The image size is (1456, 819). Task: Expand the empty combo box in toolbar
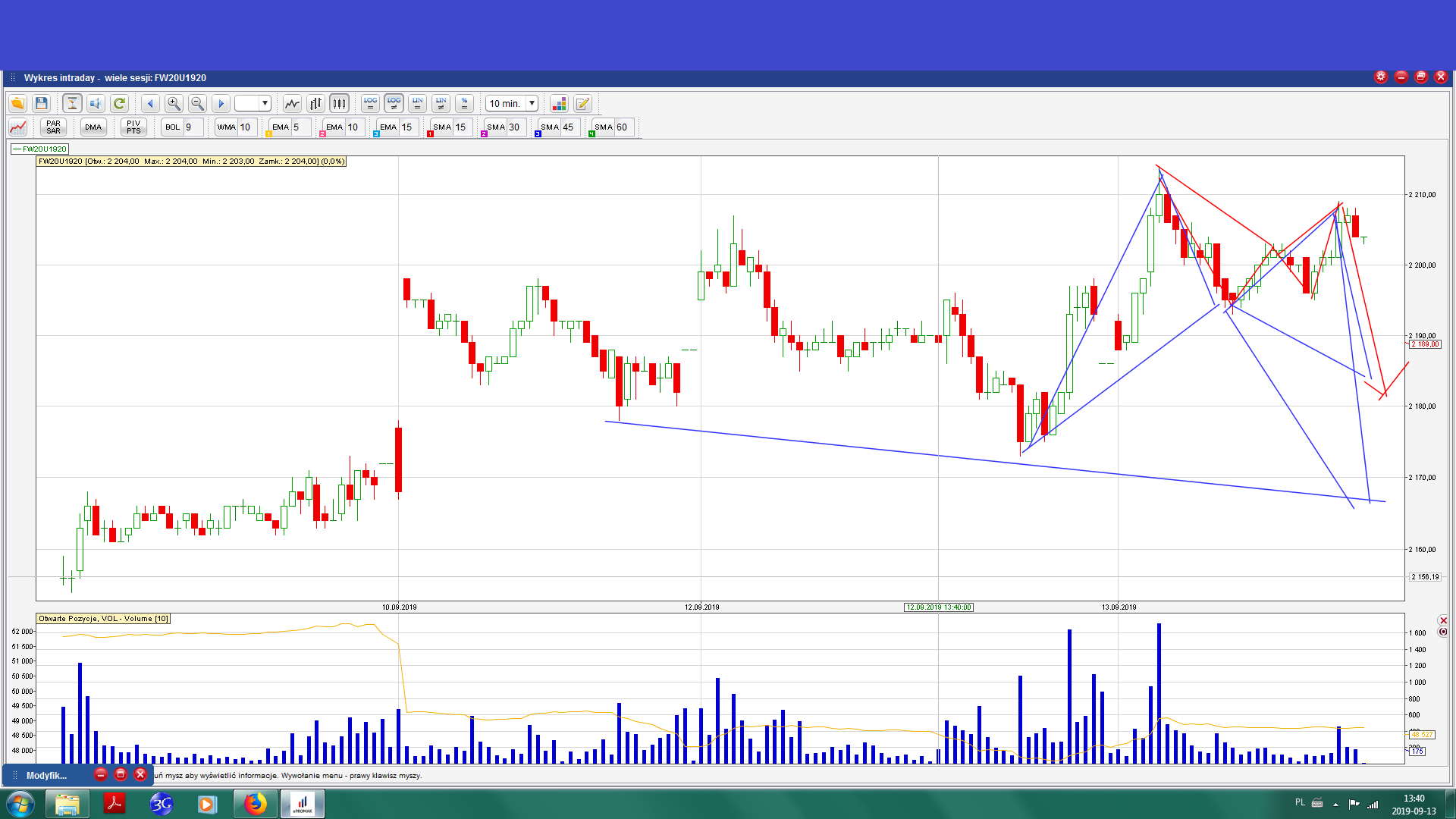(265, 103)
